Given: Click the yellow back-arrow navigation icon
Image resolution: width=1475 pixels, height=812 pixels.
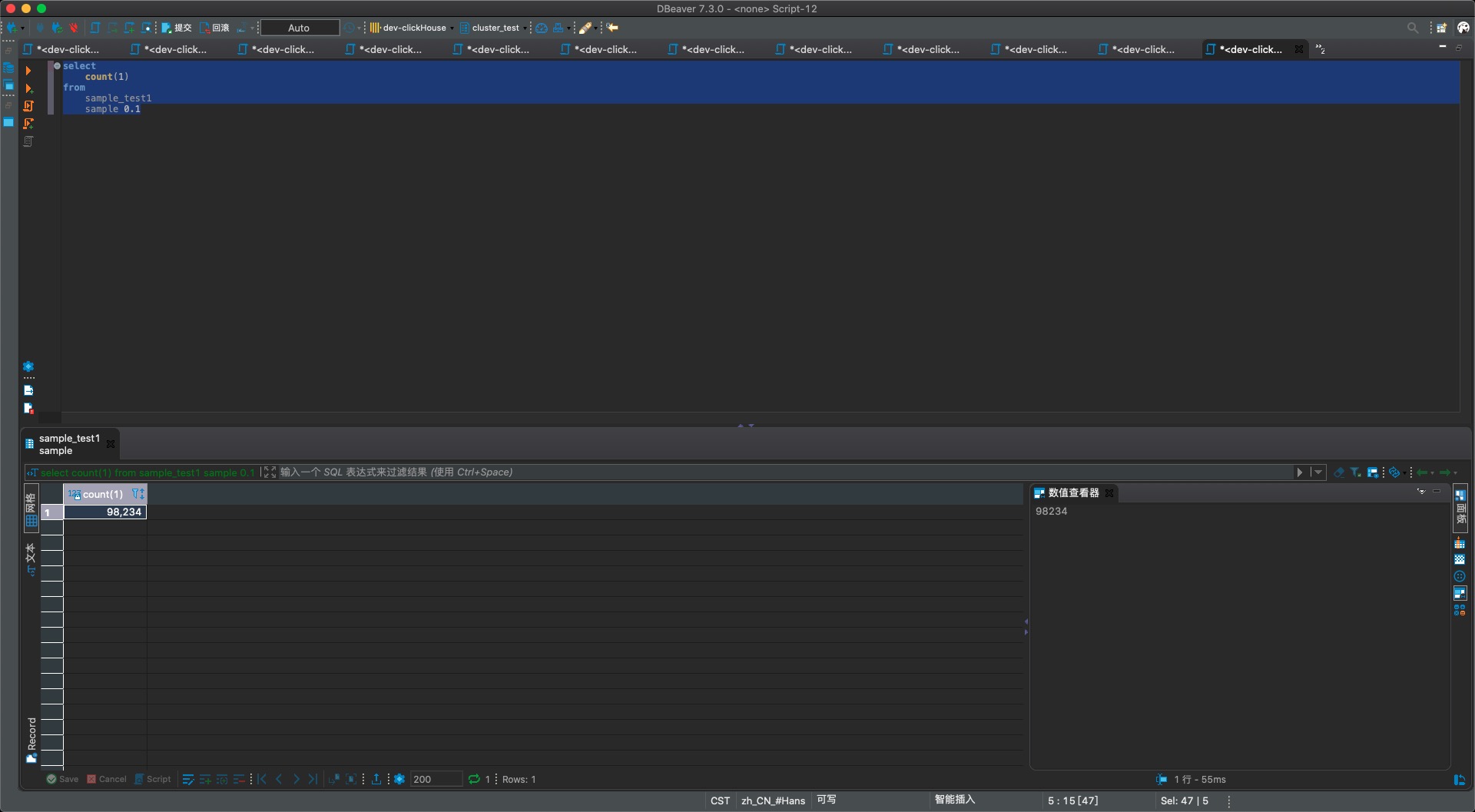Looking at the screenshot, I should (612, 28).
